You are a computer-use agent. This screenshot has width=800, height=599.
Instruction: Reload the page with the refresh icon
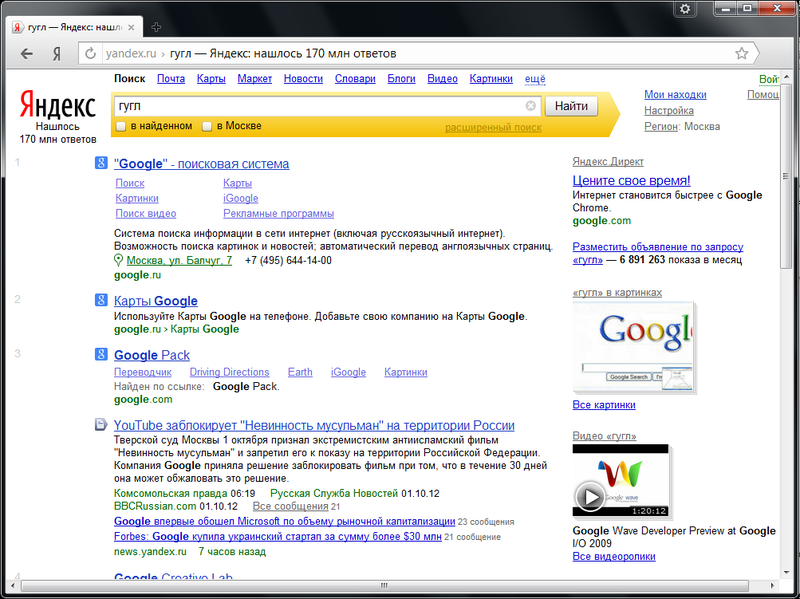90,54
